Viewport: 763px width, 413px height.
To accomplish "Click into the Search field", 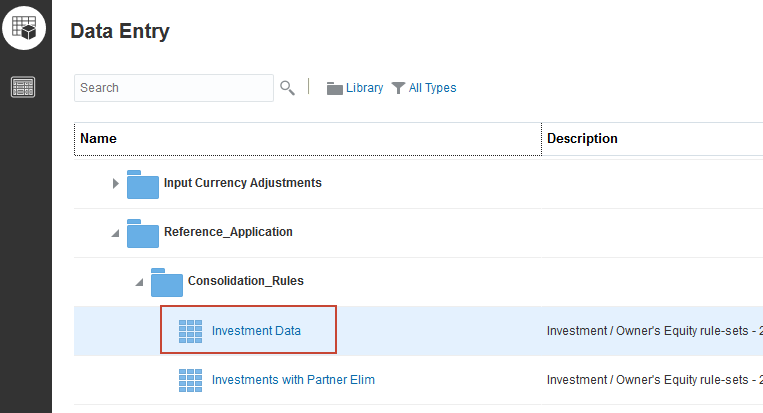I will tap(174, 88).
